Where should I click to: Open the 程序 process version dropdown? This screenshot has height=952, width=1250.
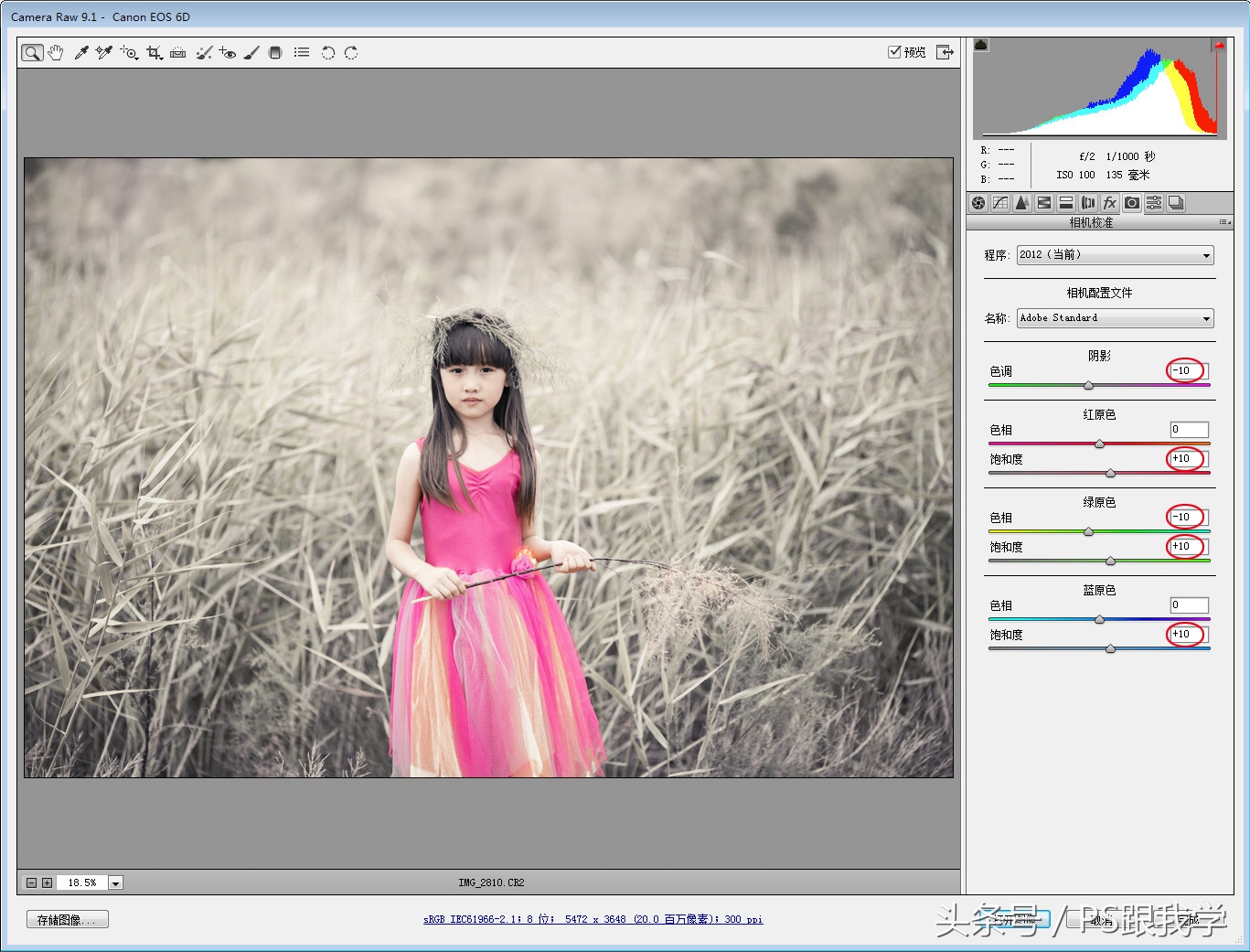(1115, 255)
